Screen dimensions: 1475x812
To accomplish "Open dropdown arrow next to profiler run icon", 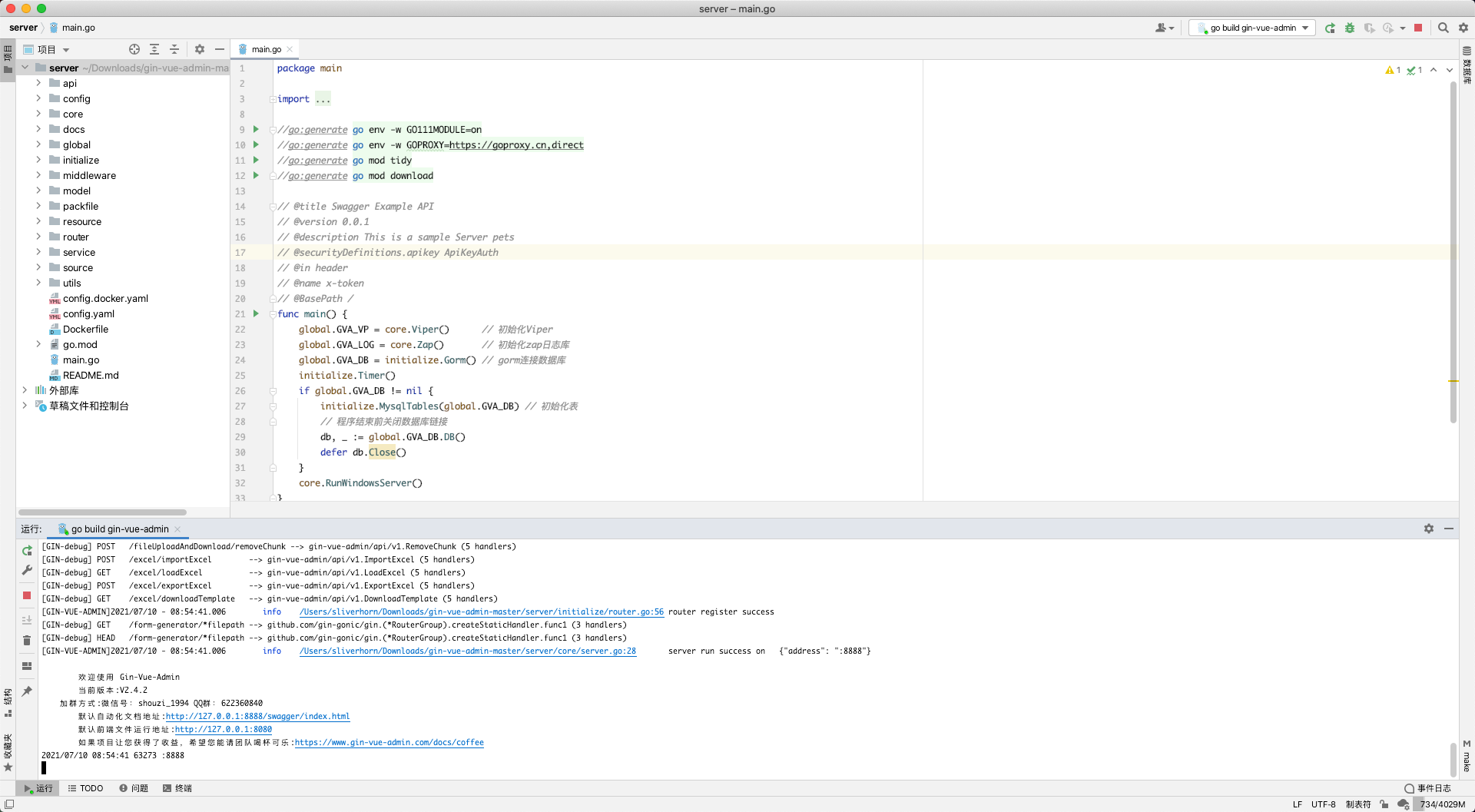I will coord(1403,28).
